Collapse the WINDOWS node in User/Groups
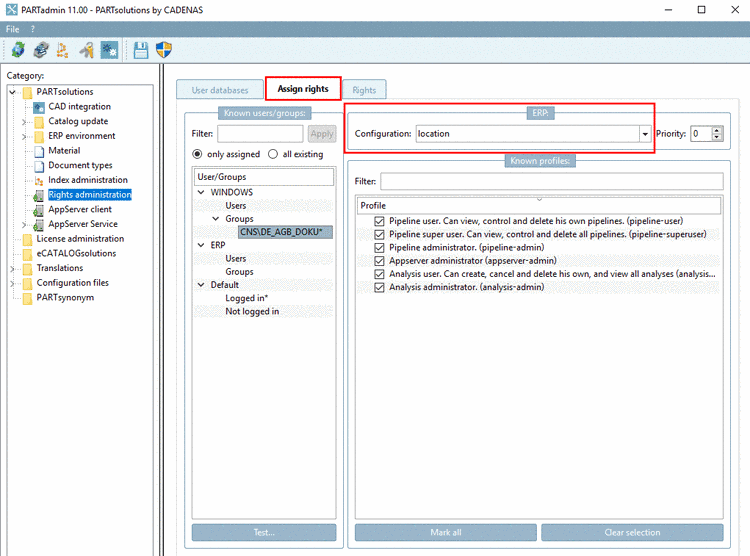 (x=201, y=192)
